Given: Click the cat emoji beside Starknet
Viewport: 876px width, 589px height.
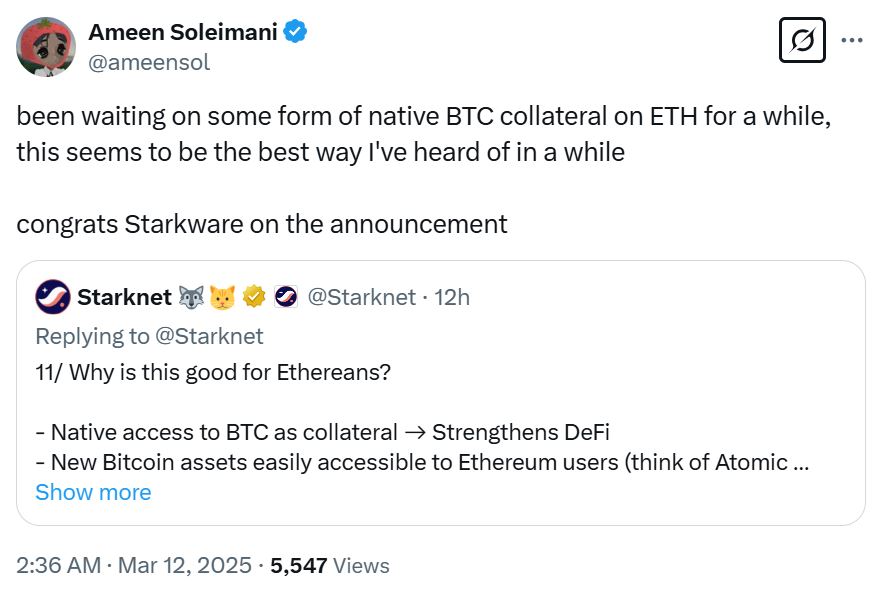Looking at the screenshot, I should click(x=223, y=297).
